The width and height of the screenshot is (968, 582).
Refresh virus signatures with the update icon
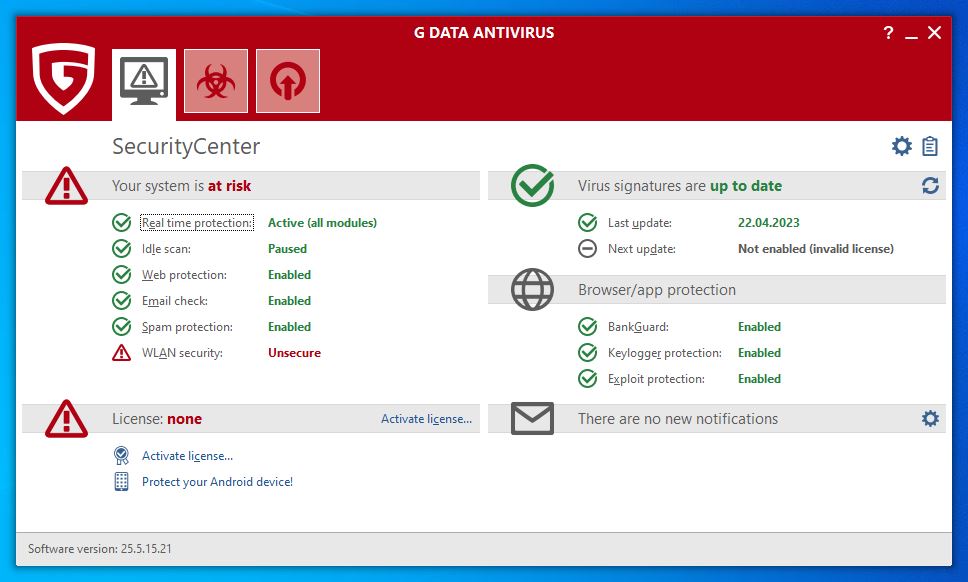[930, 185]
